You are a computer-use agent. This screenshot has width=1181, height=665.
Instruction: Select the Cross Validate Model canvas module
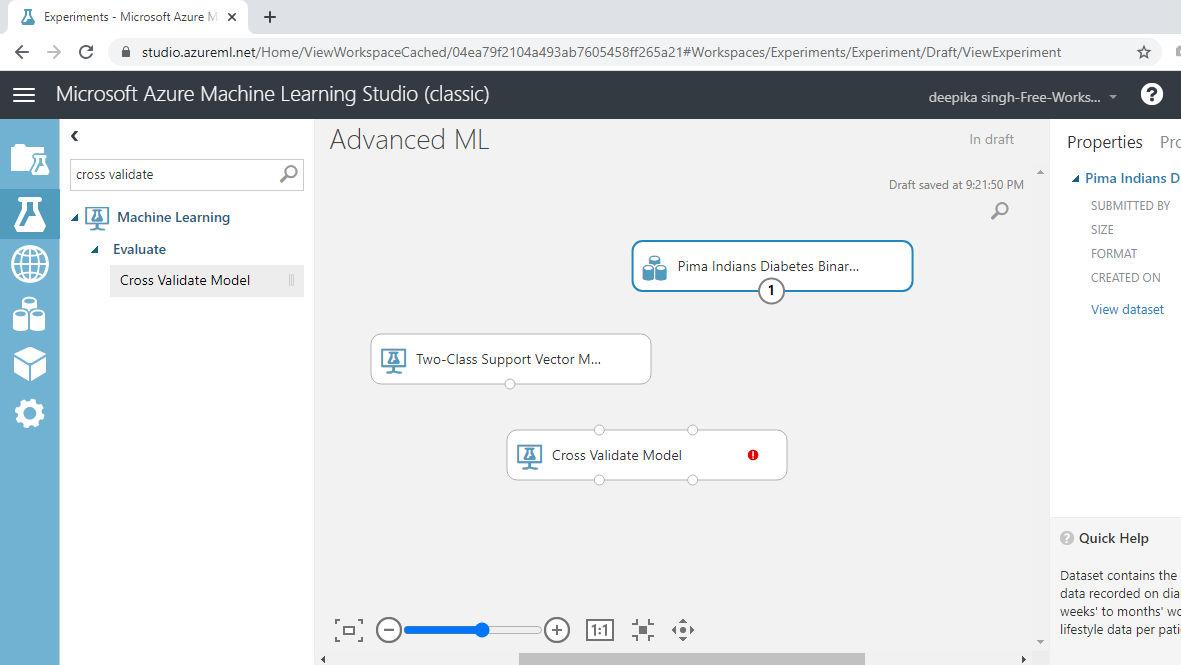[x=647, y=455]
